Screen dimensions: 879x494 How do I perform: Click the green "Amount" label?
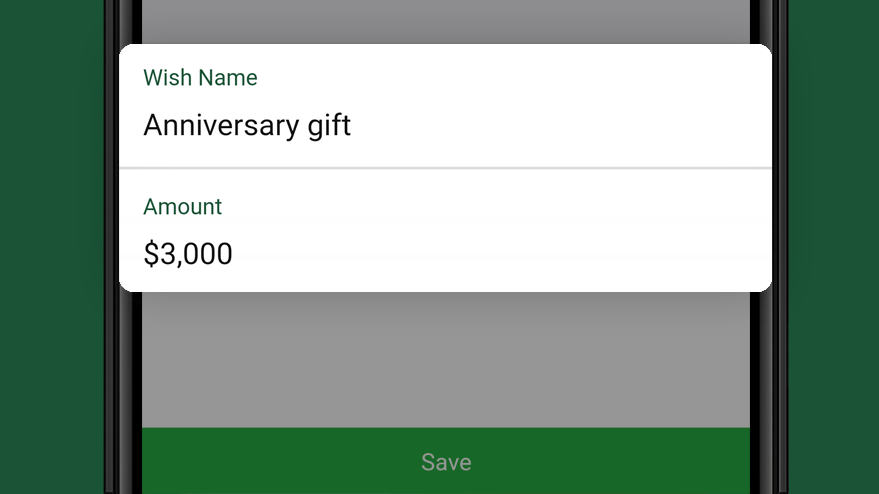(x=182, y=207)
